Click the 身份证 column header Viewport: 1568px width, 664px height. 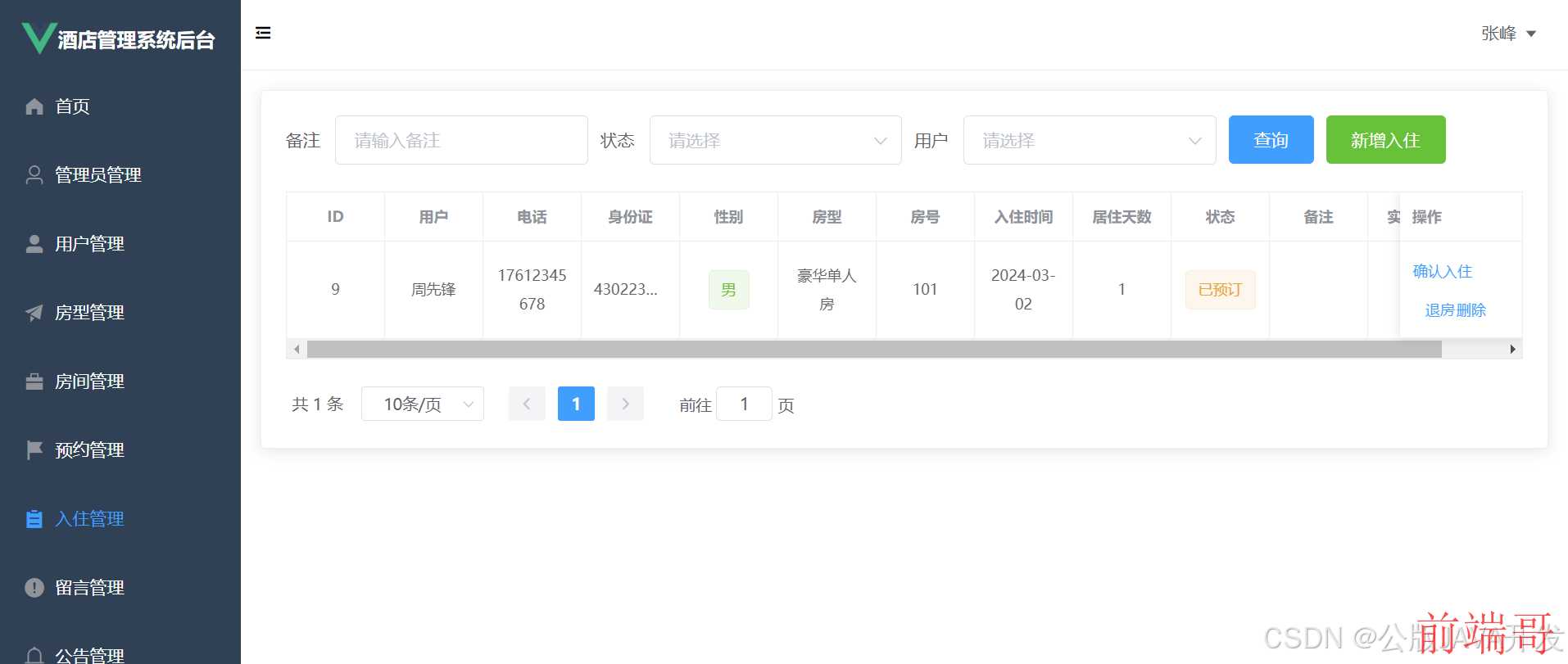[630, 217]
